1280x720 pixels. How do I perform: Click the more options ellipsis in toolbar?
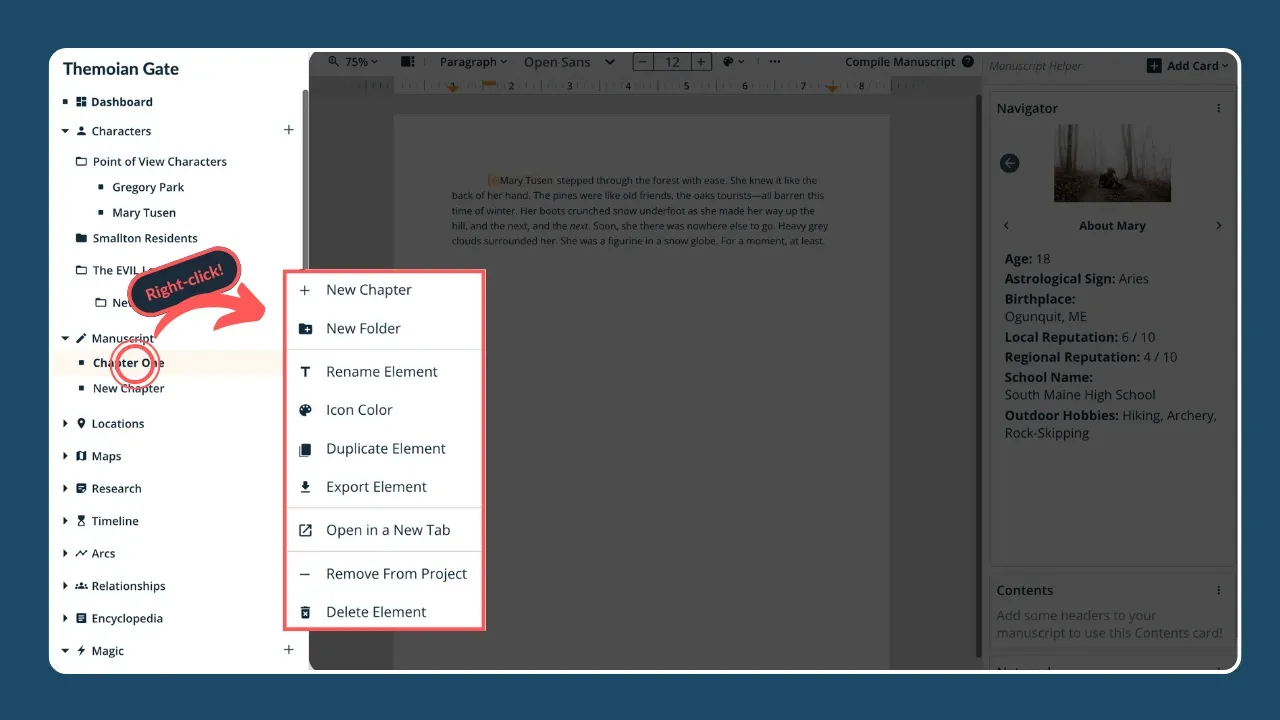click(775, 62)
